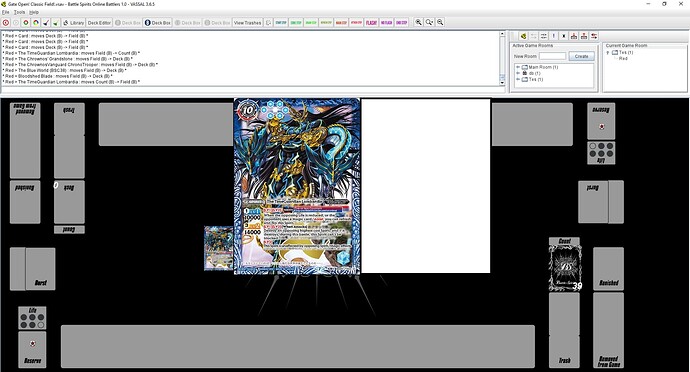Viewport: 690px width, 372px height.
Task: Collapse the Tes node in Current Game Room
Action: tap(608, 52)
